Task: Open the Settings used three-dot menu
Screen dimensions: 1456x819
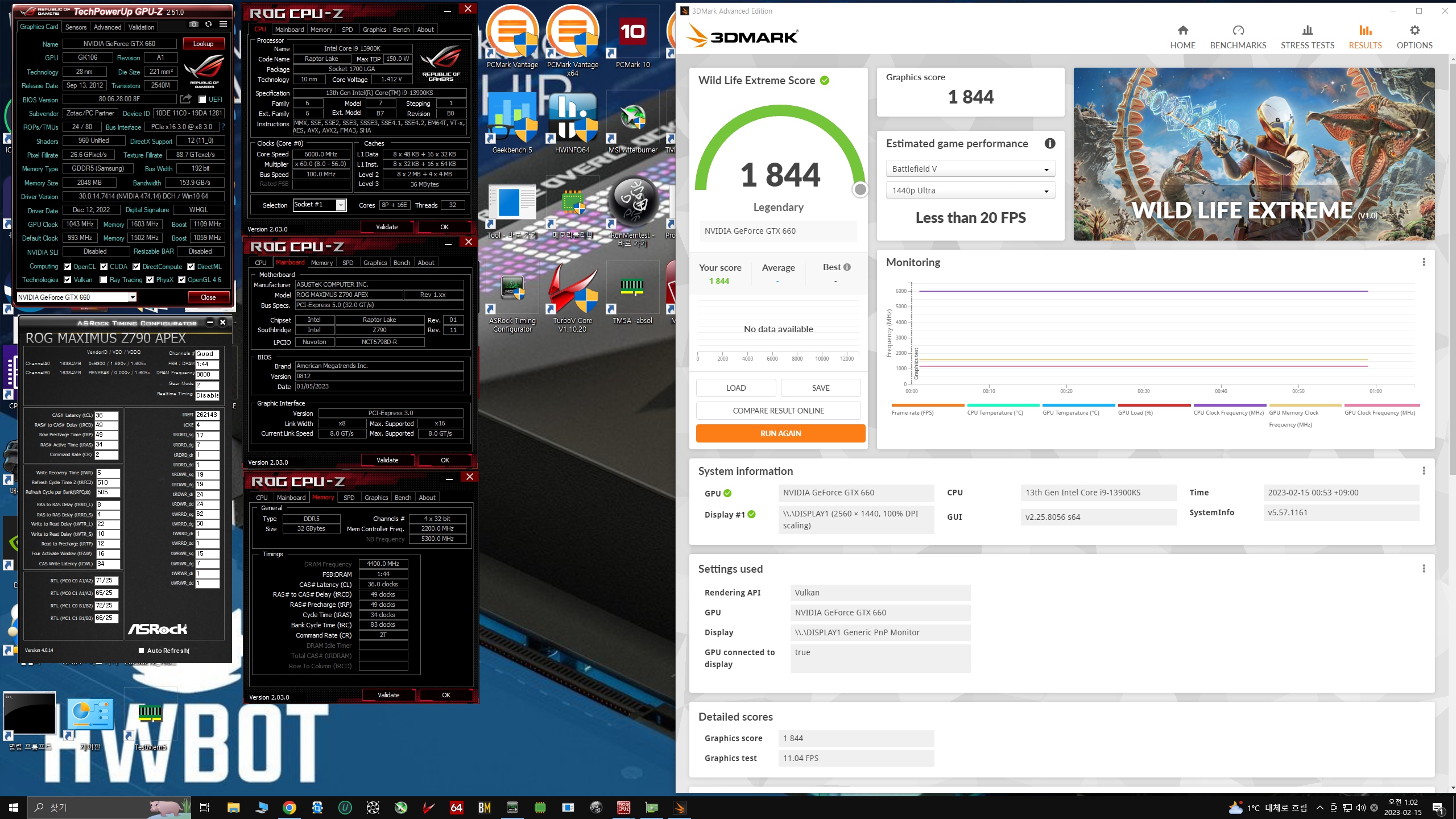Action: [x=1424, y=569]
